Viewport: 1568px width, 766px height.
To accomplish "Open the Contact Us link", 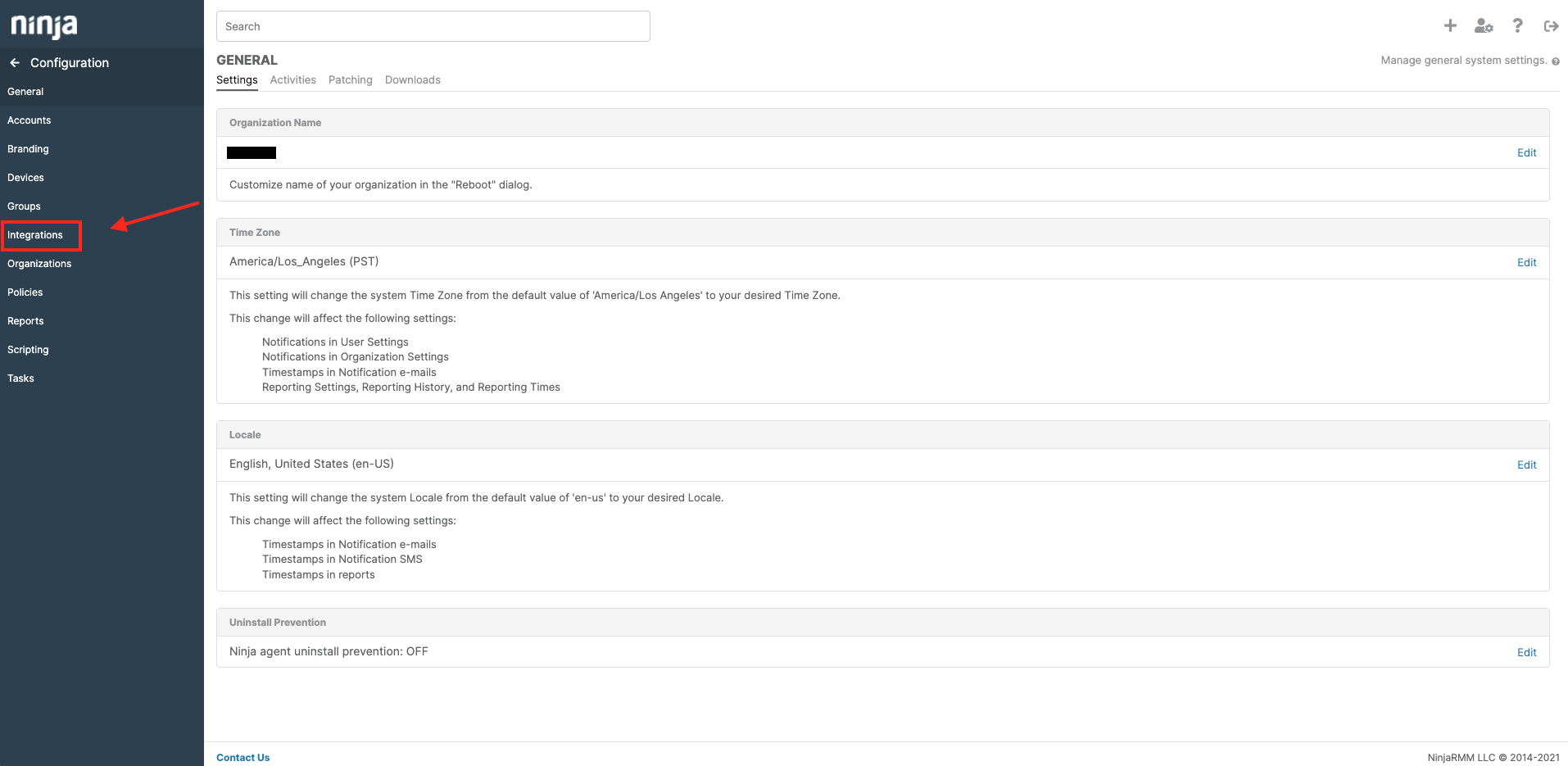I will pyautogui.click(x=242, y=758).
